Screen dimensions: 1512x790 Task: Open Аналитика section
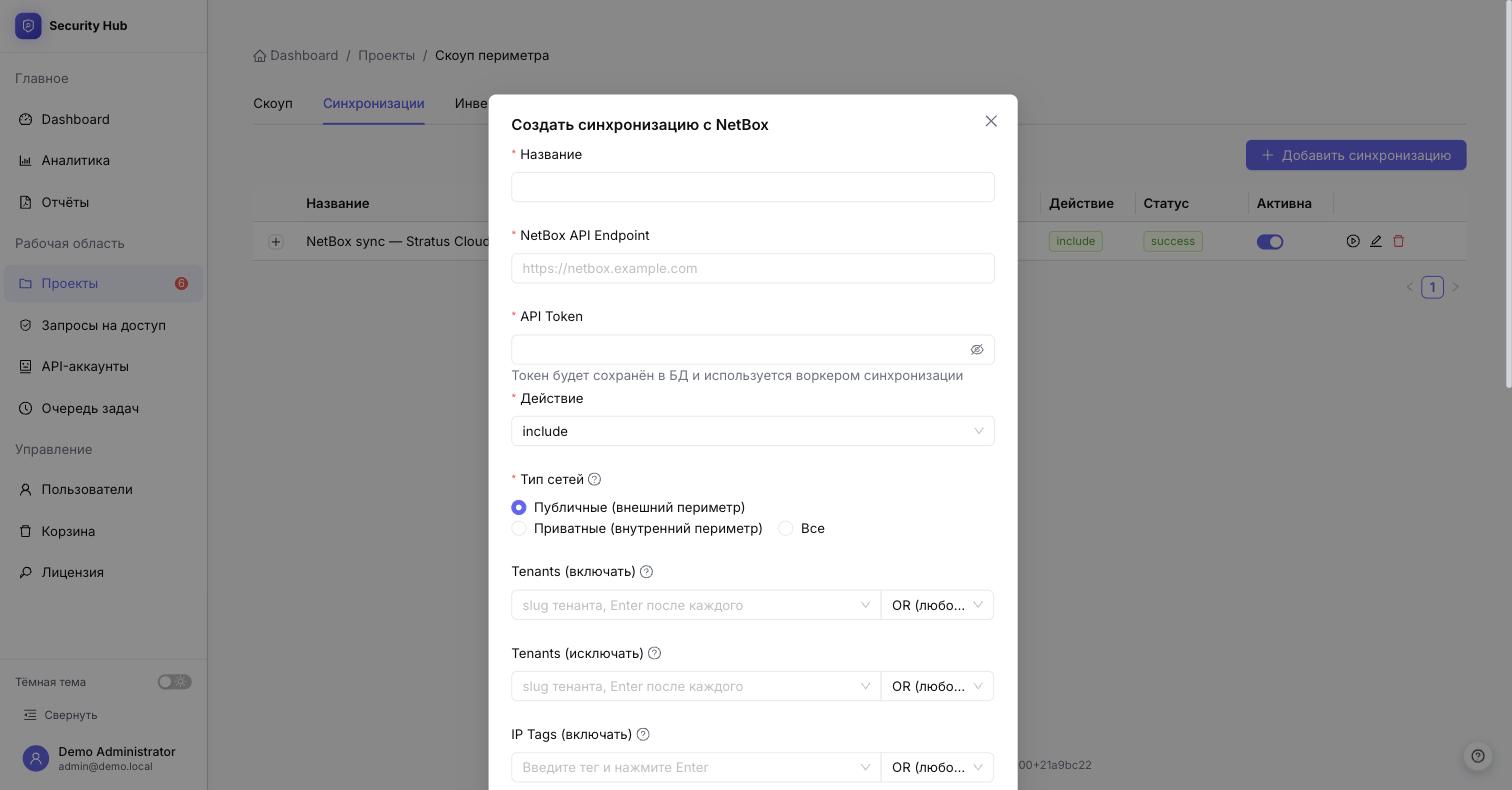tap(103, 160)
